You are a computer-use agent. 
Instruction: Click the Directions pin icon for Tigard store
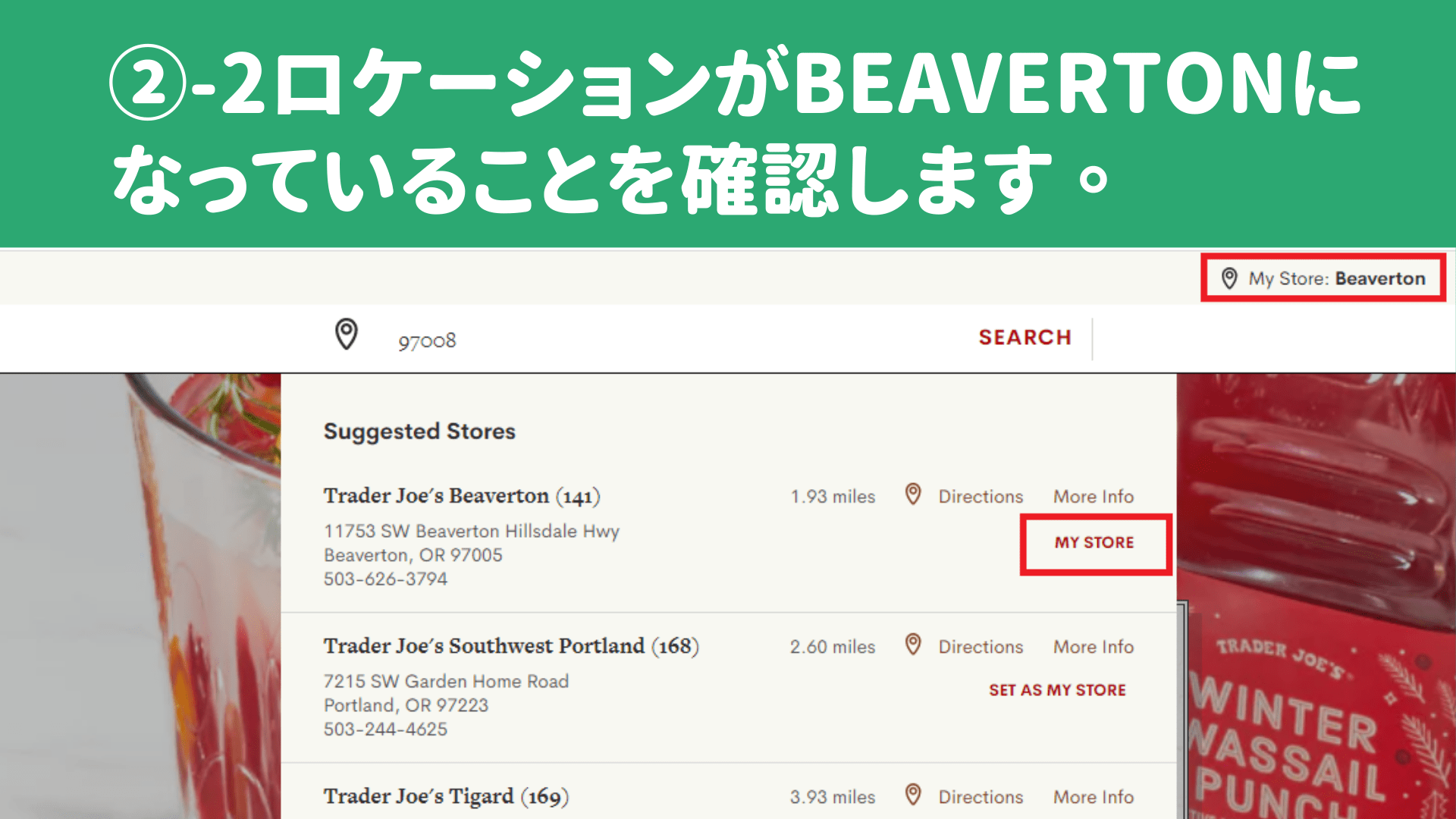[x=913, y=795]
